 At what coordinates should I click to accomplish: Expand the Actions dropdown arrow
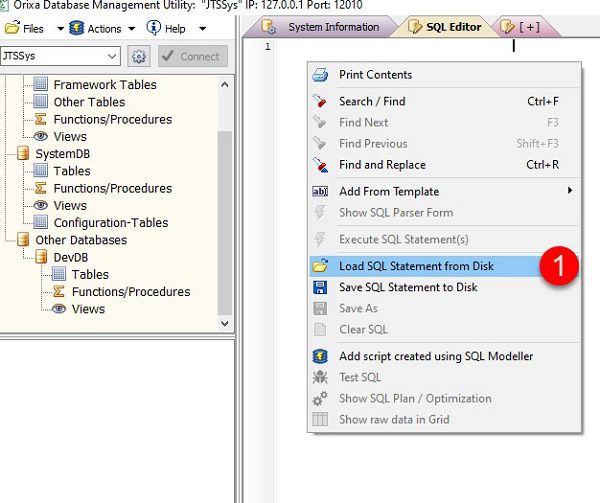(x=131, y=29)
